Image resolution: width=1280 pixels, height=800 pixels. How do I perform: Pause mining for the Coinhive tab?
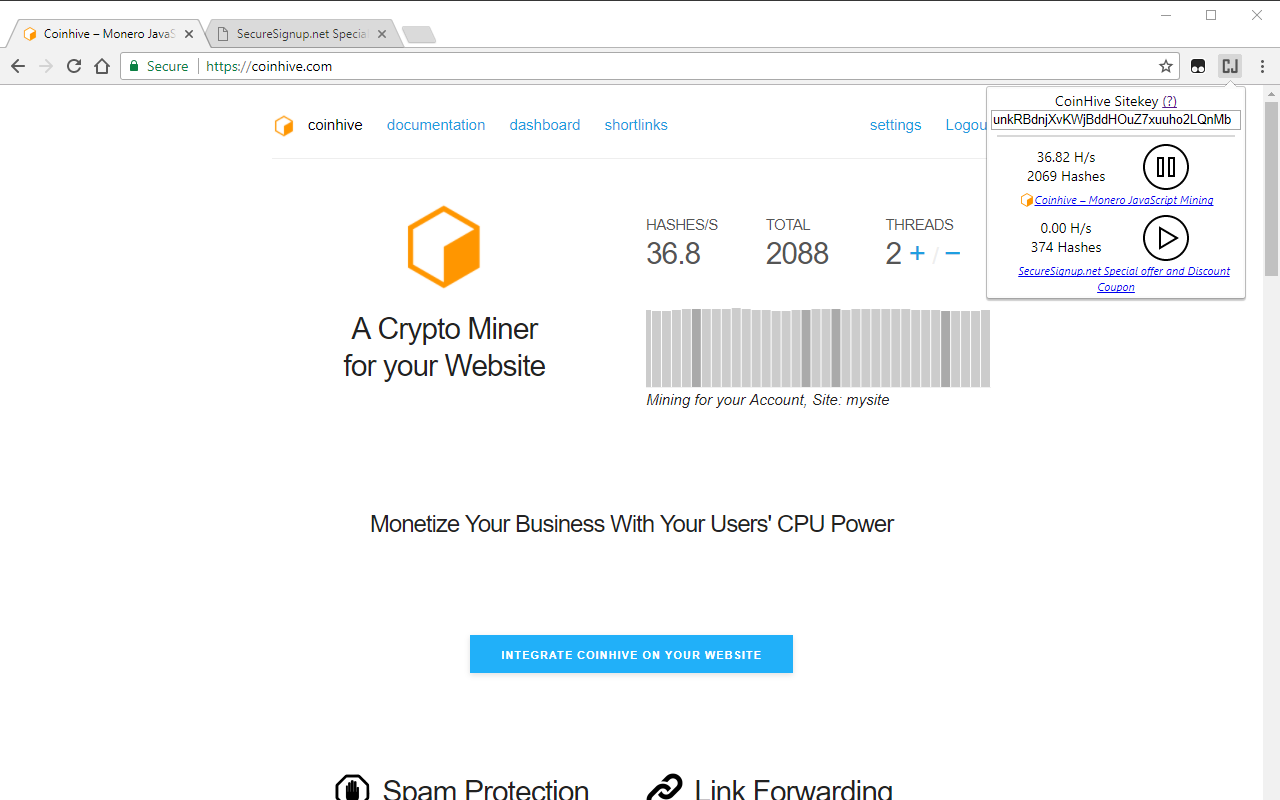1166,167
